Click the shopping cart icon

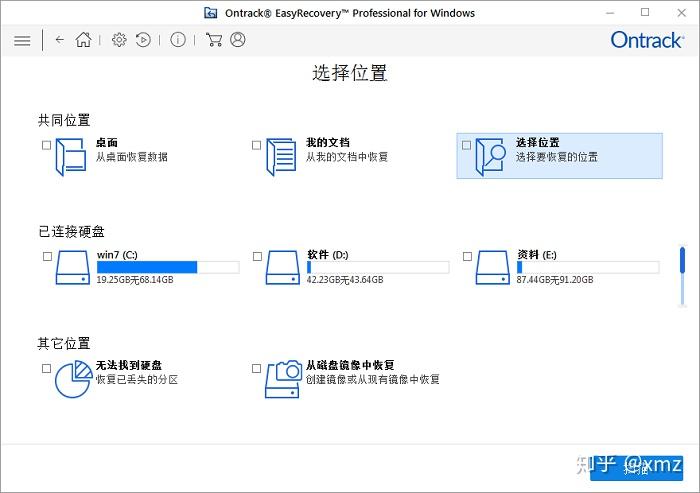click(x=214, y=40)
